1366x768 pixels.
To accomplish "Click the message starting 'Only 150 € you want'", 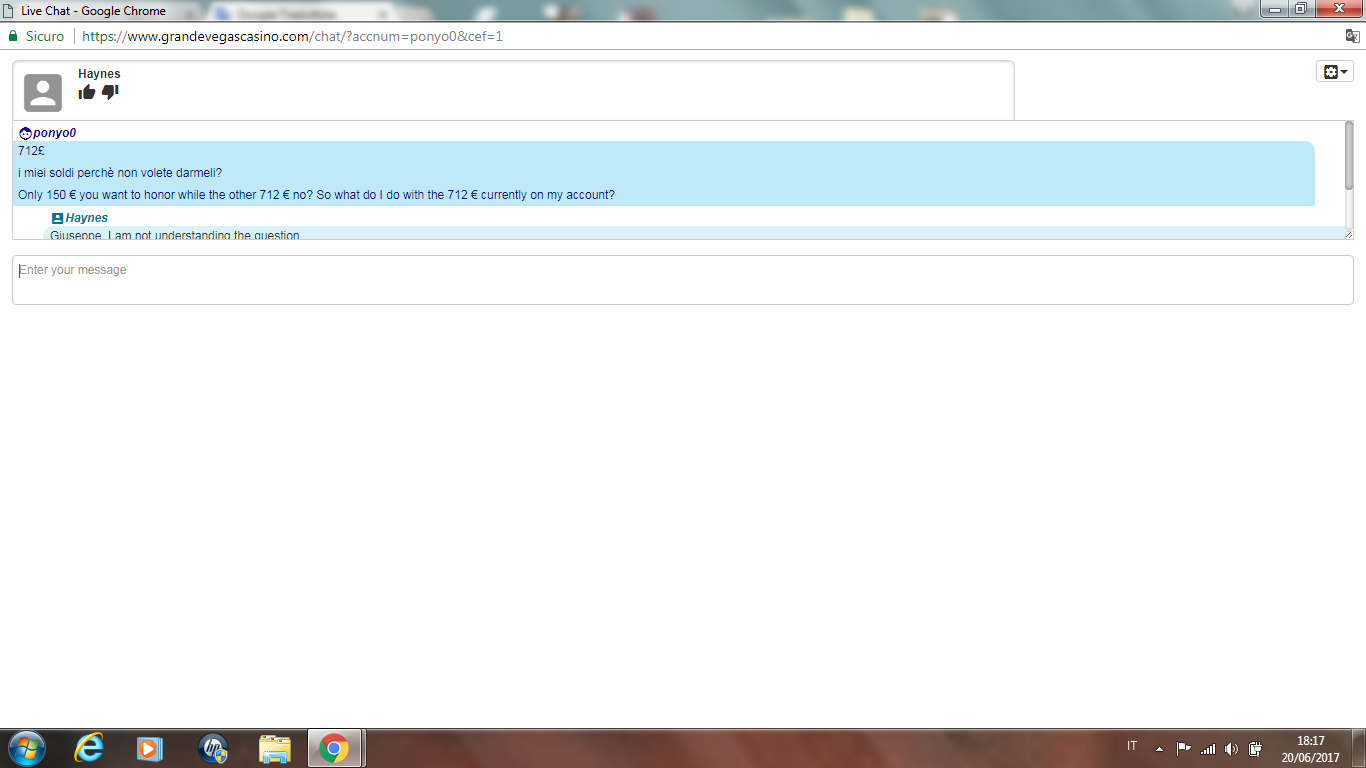I will [x=316, y=195].
